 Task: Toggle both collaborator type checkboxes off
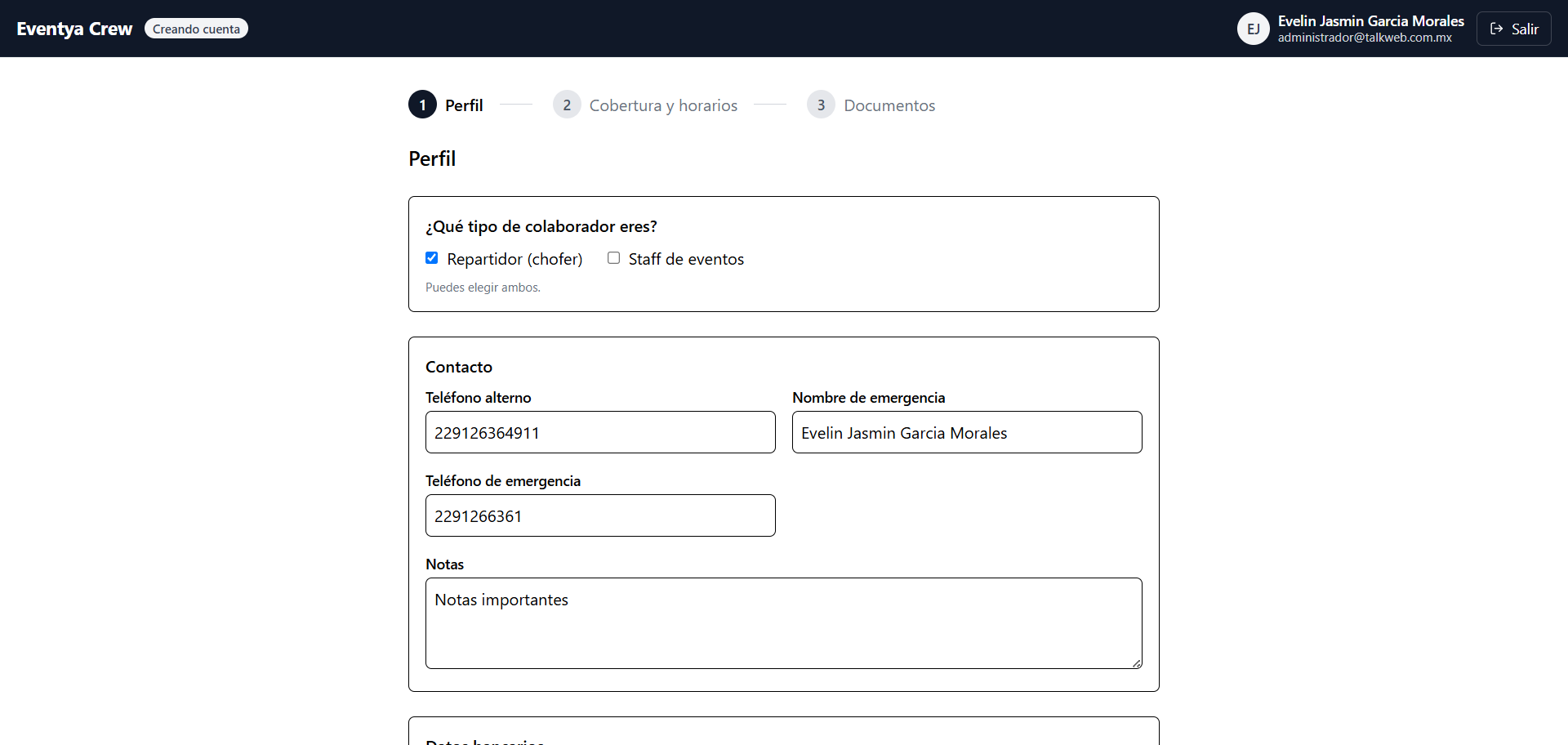coord(432,257)
